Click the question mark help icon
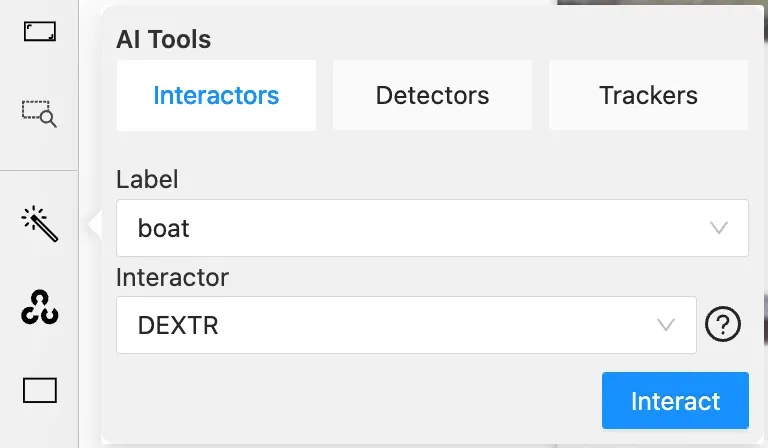The height and width of the screenshot is (448, 768). point(723,325)
